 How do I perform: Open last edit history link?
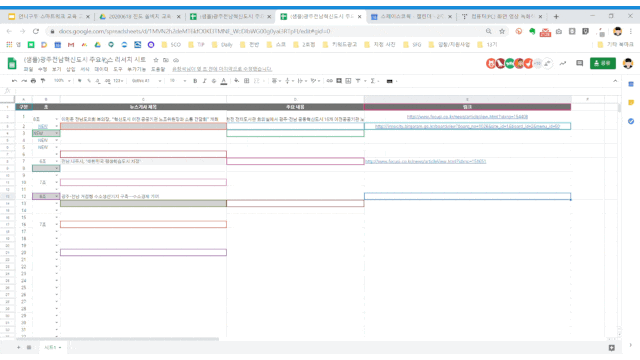coord(222,69)
